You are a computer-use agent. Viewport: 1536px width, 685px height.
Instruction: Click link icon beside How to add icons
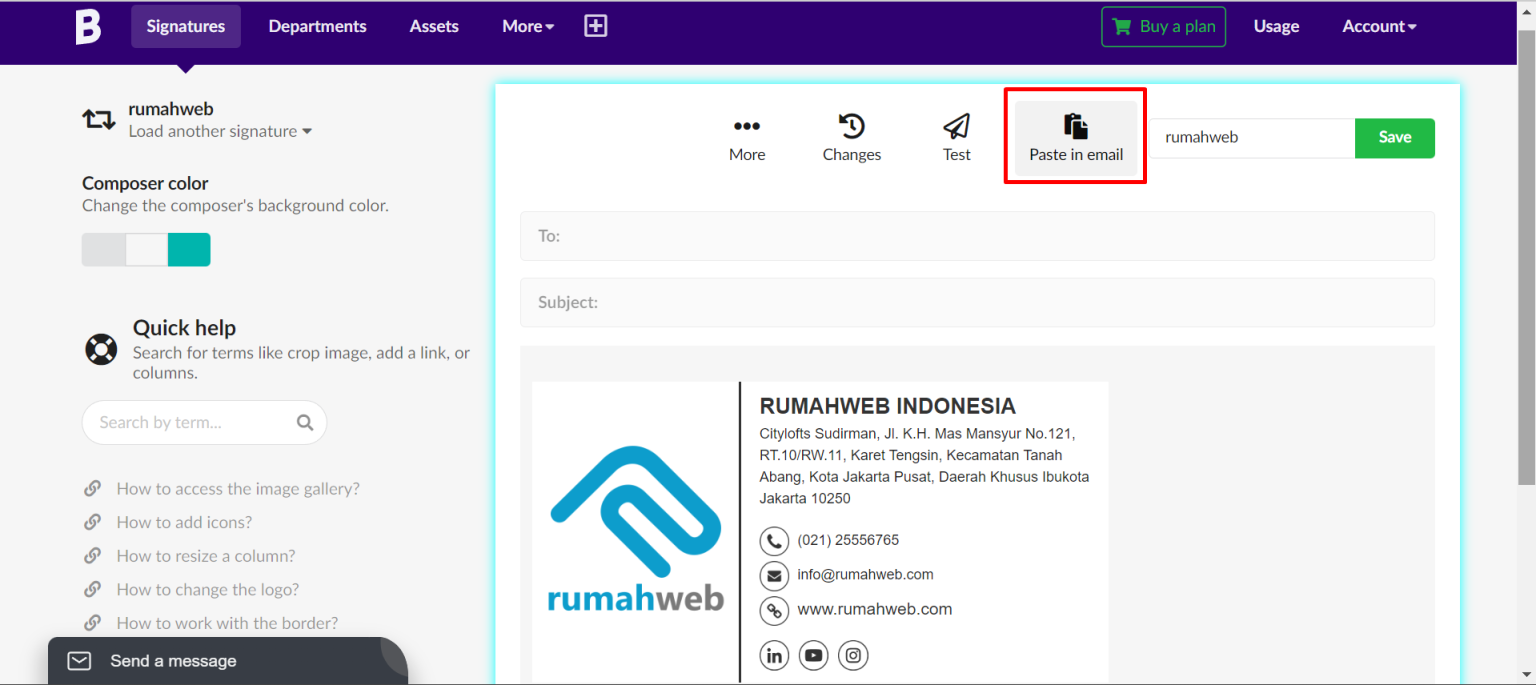(x=93, y=522)
